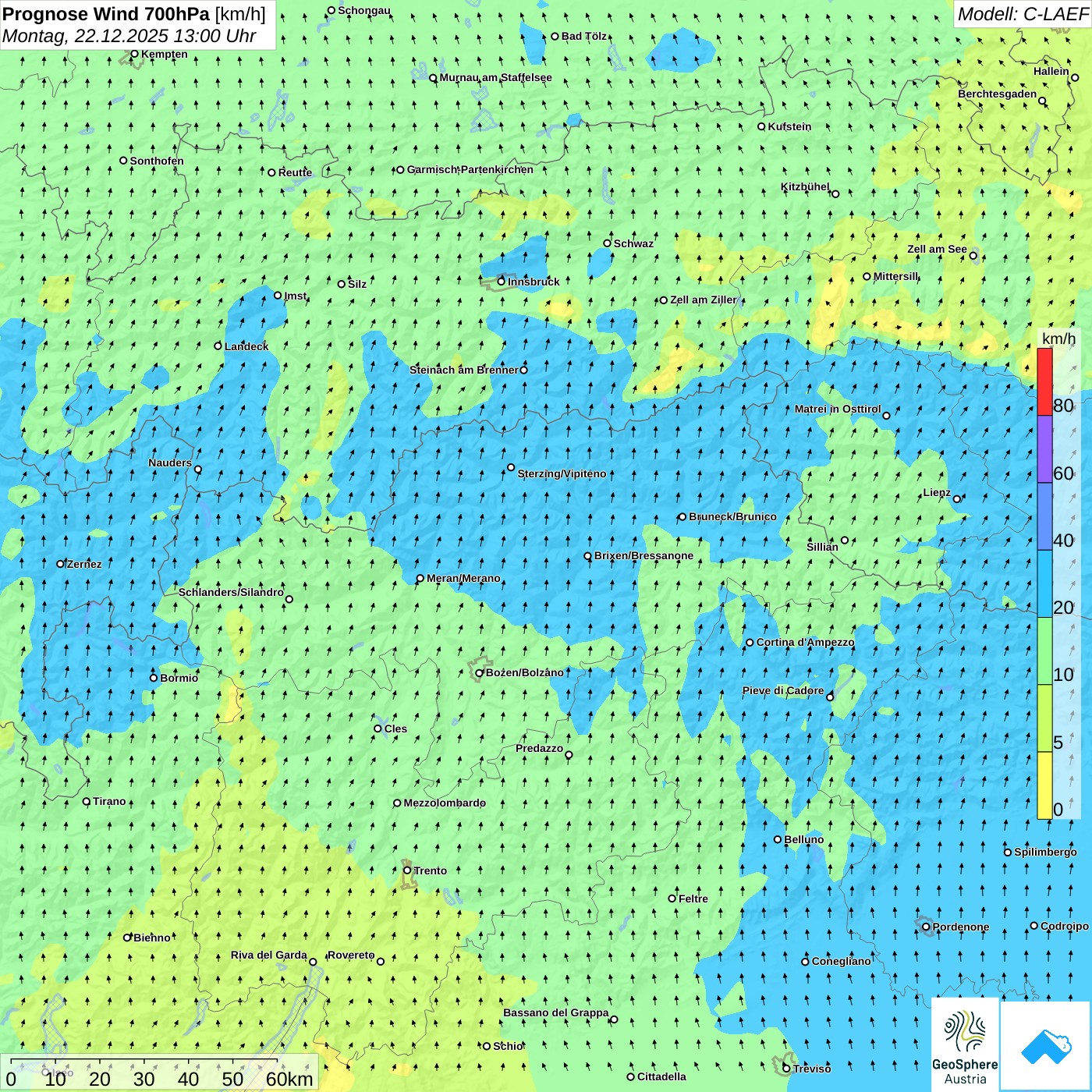
Task: Select the Pieve di Cadore label
Action: point(783,690)
